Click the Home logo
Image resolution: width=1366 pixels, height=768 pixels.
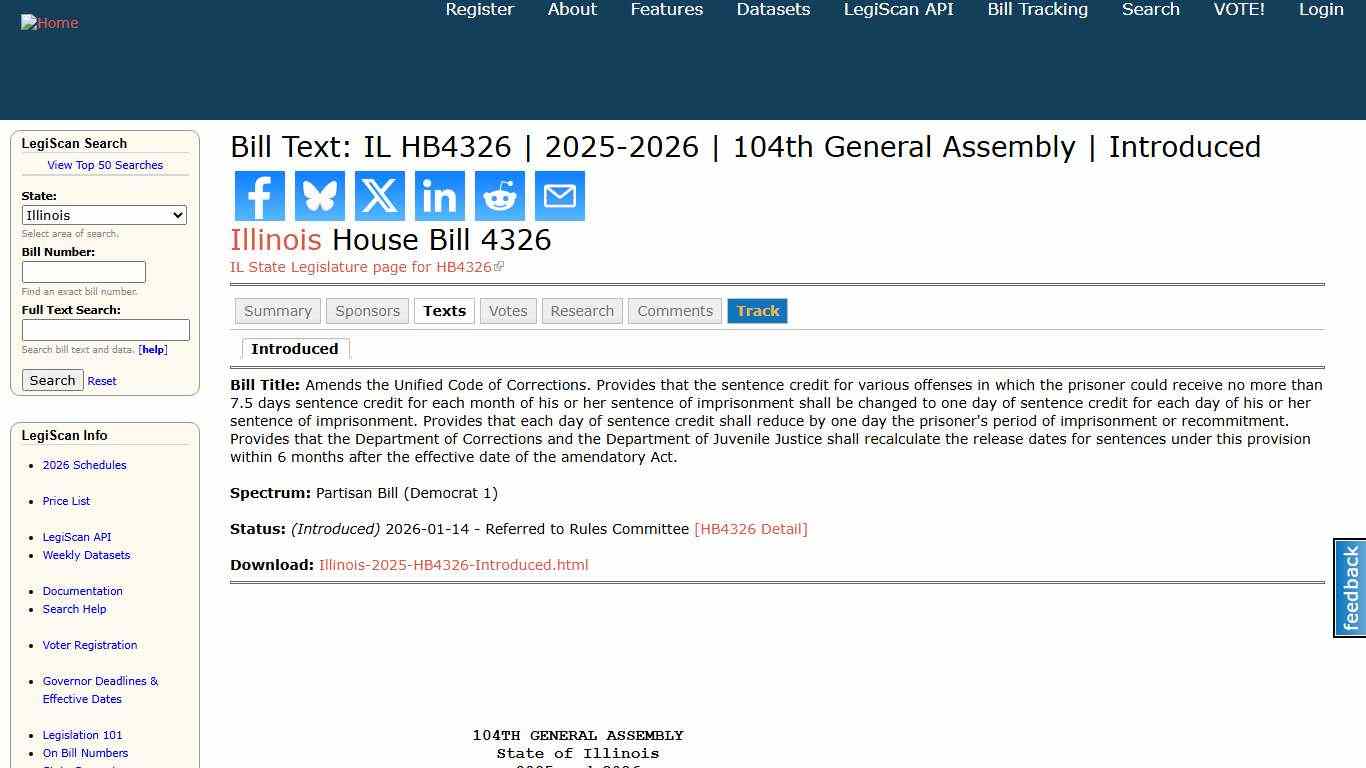49,22
